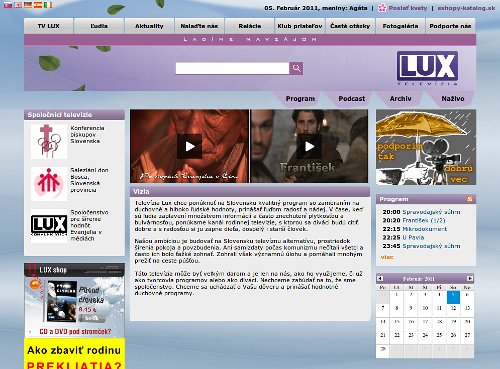Switch to the Naživo tab
This screenshot has width=500, height=369.
click(453, 99)
